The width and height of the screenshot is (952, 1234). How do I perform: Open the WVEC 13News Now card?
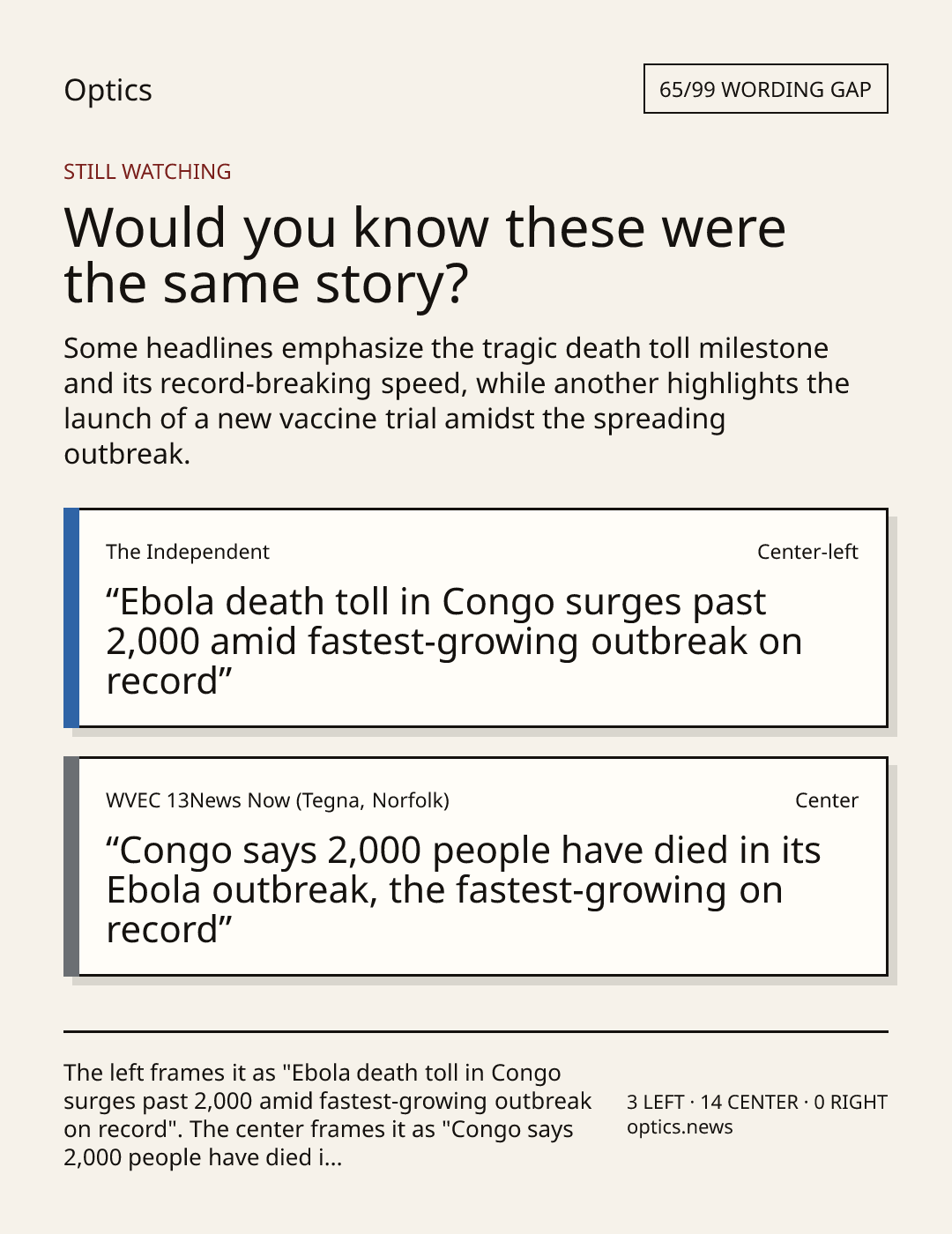click(475, 866)
